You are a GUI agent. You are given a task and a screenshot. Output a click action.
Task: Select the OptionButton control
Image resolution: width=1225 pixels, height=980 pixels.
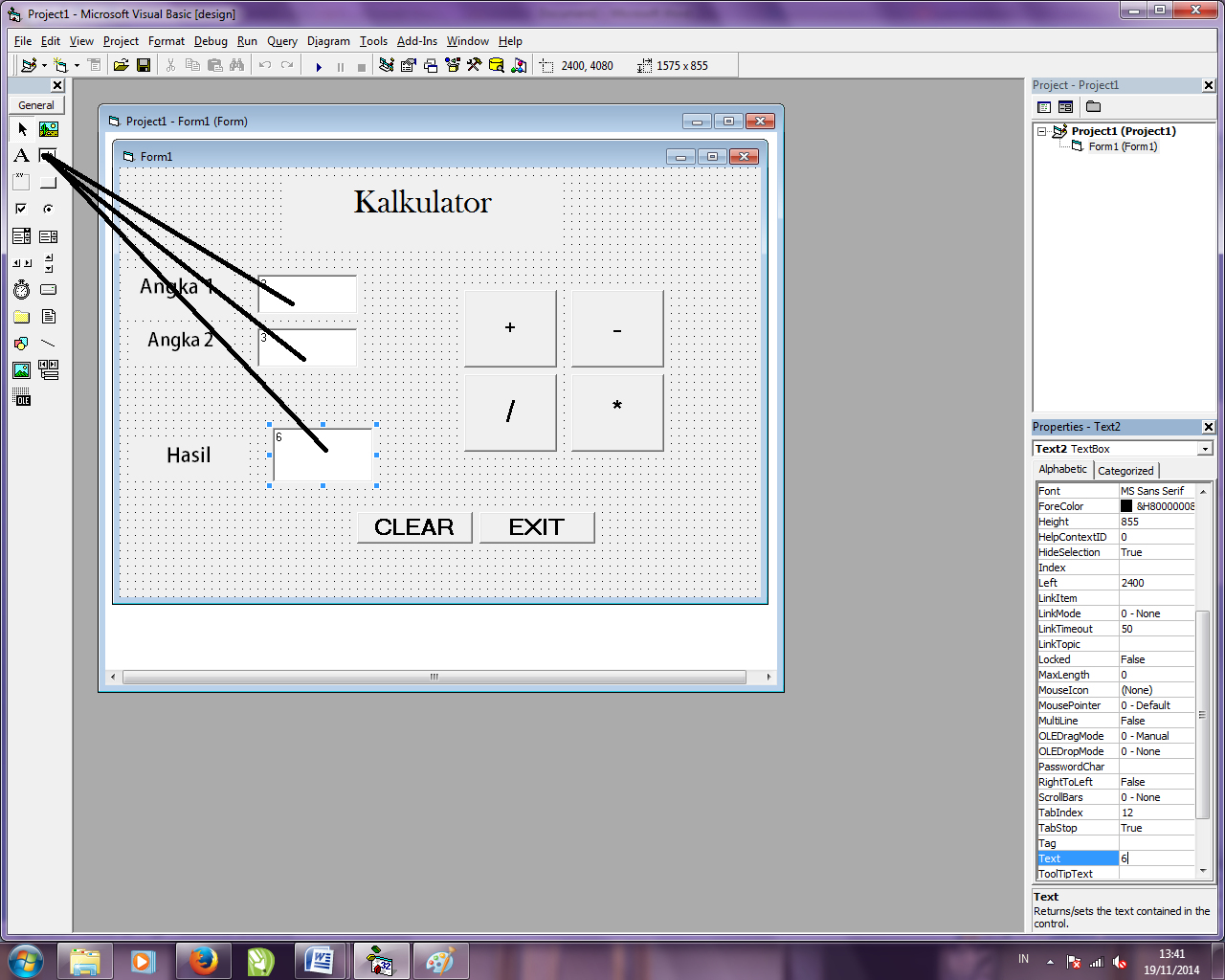coord(48,209)
